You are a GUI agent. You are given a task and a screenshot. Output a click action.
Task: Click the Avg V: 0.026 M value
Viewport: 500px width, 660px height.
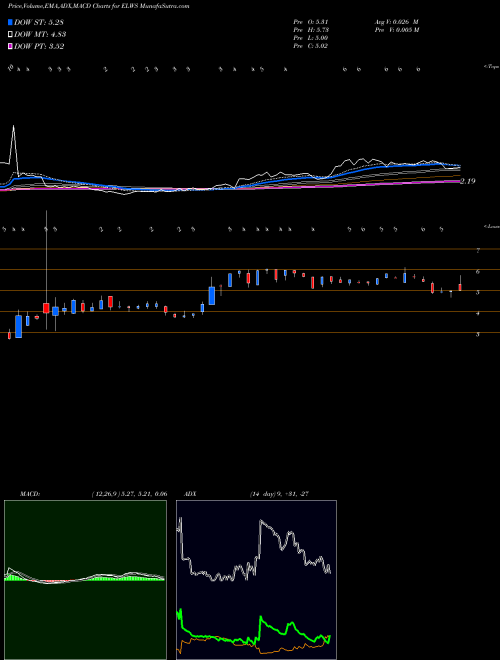(x=396, y=21)
